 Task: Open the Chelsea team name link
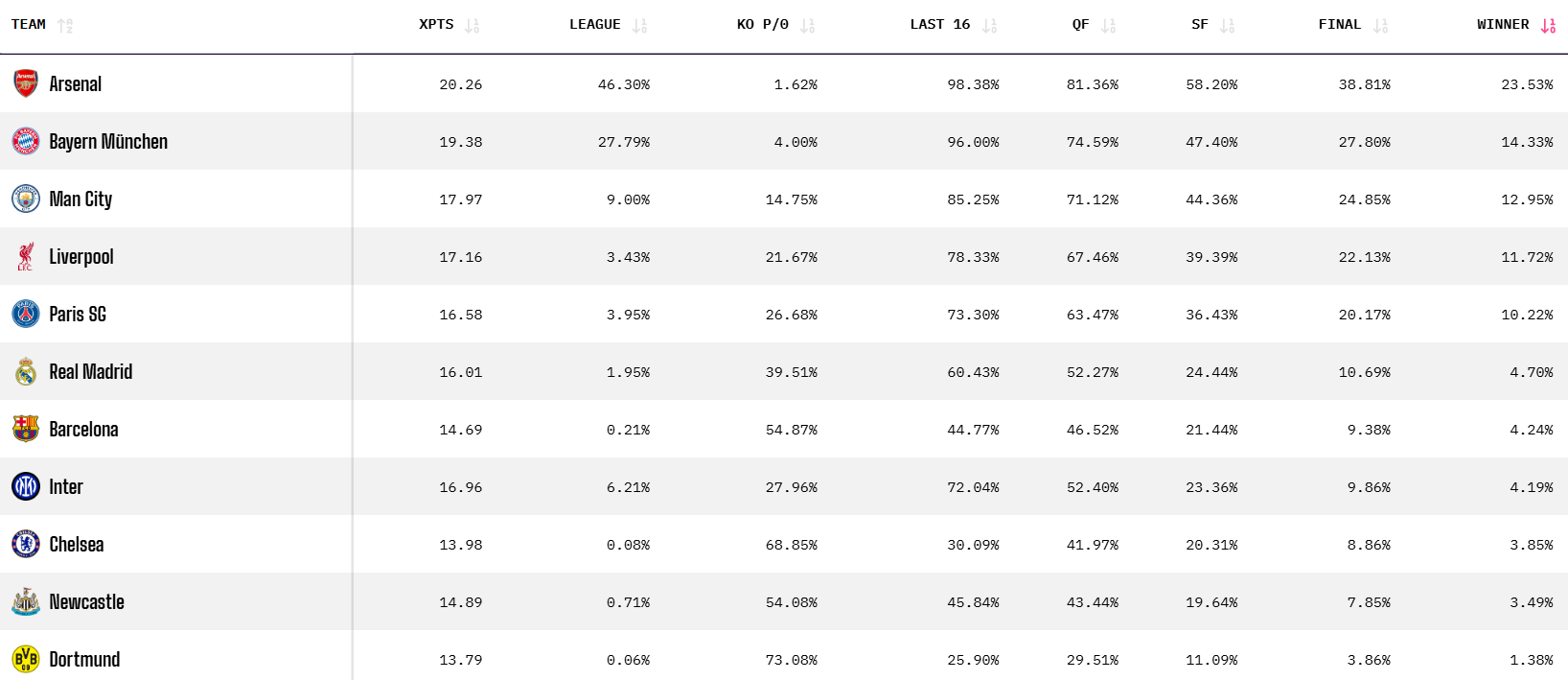(77, 544)
